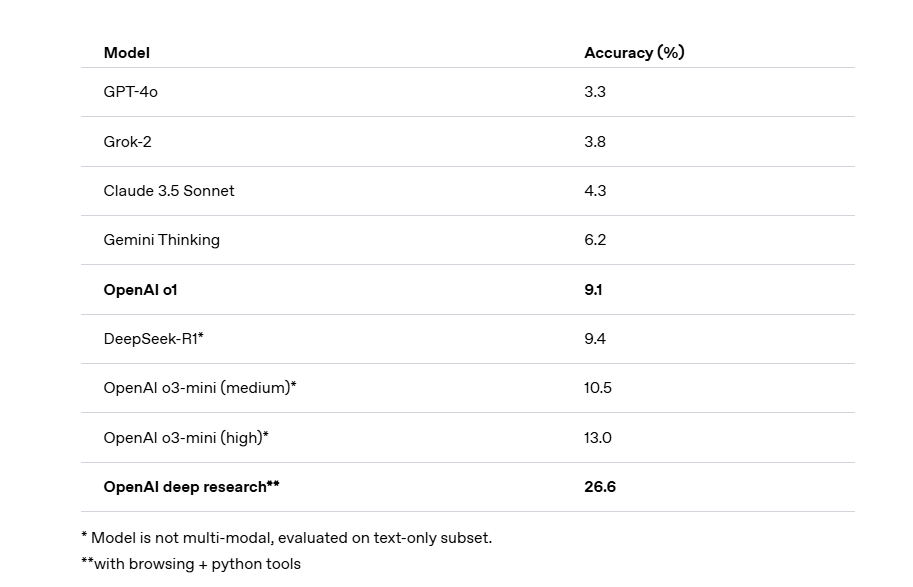Click the OpenAI o3-mini (high) model name

click(186, 437)
